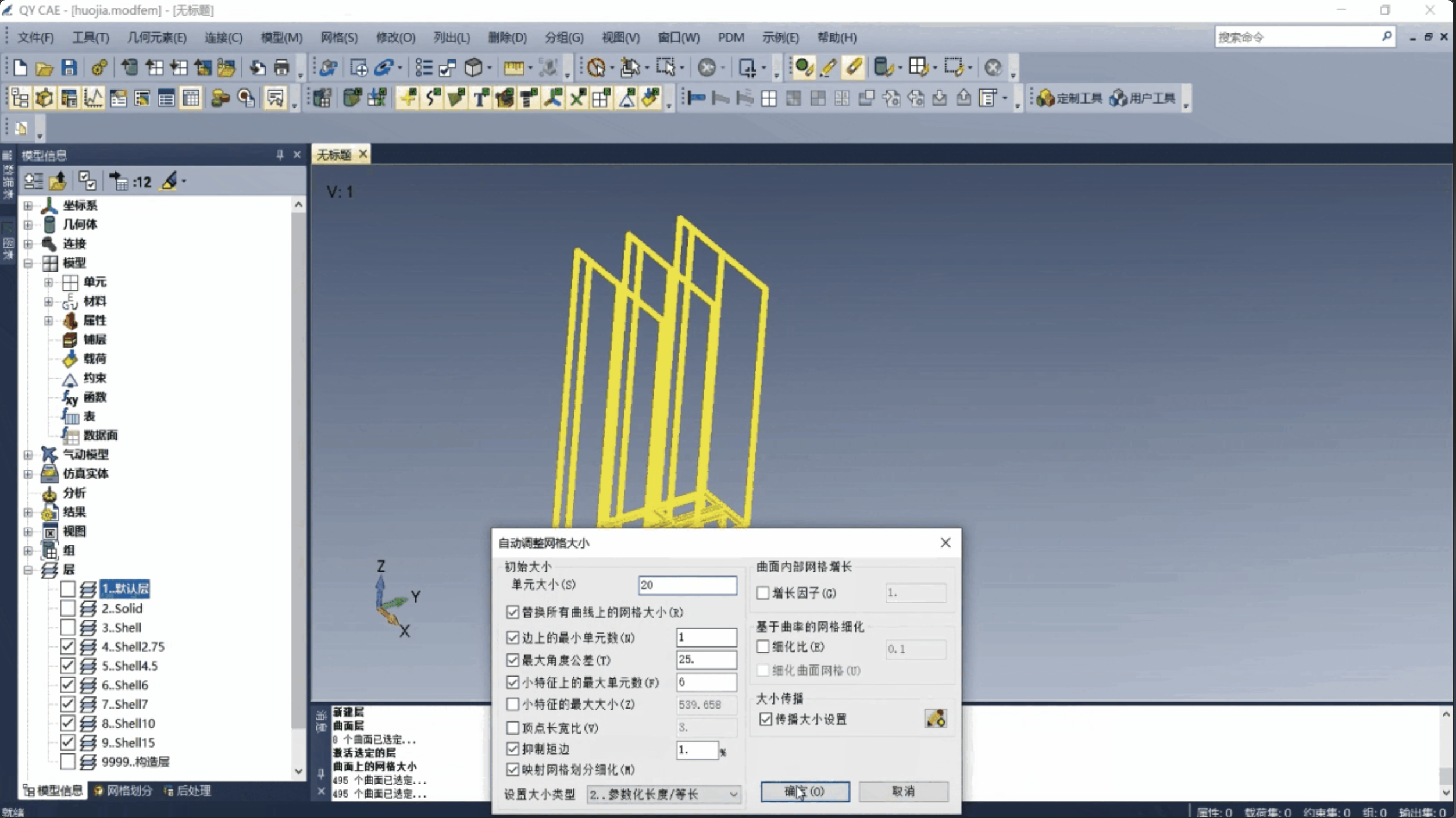Click the charting XY plot icon
Screen dimensions: 1456x818
coord(93,98)
